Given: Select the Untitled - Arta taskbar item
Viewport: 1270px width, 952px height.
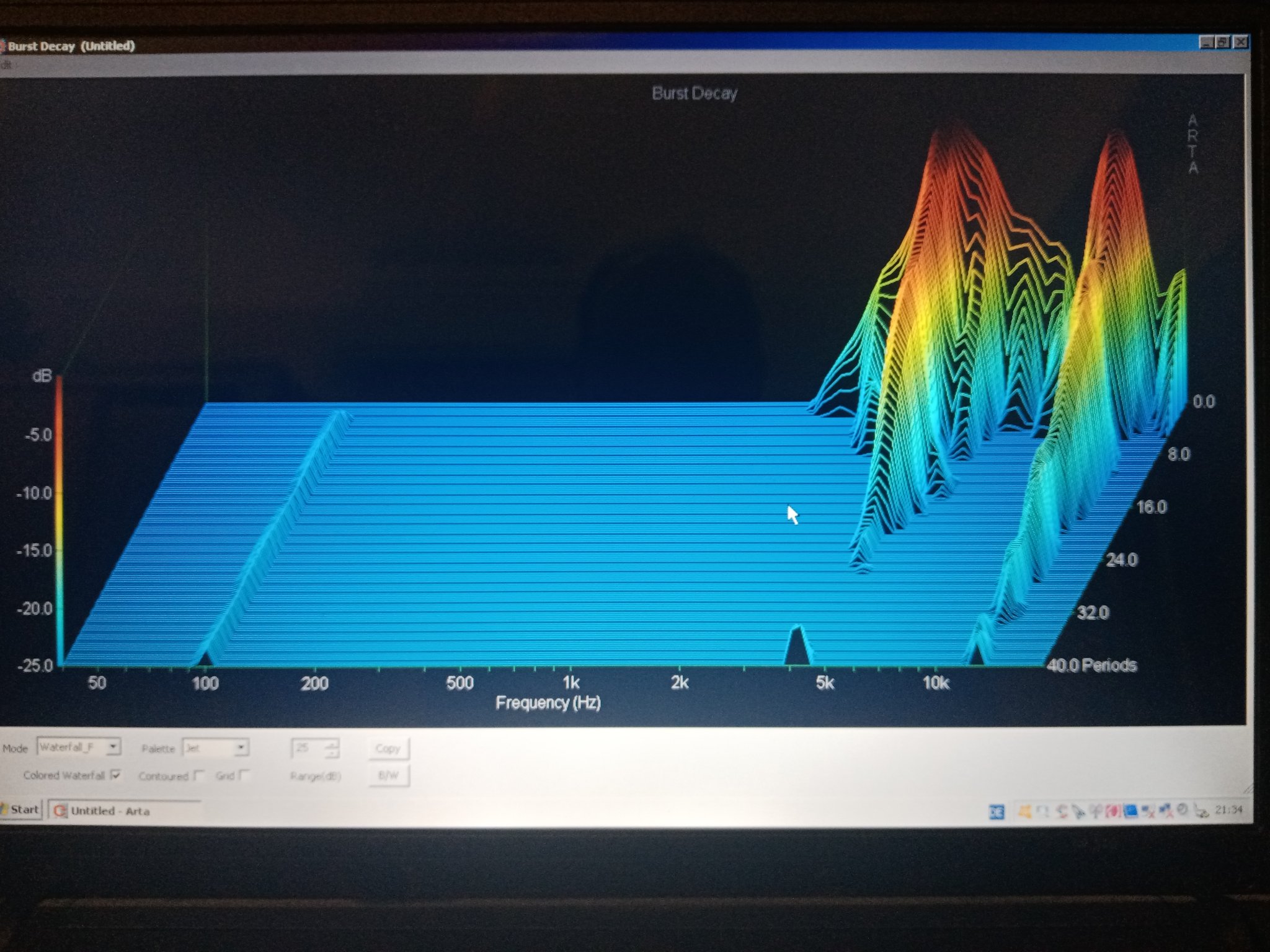Looking at the screenshot, I should coord(124,811).
